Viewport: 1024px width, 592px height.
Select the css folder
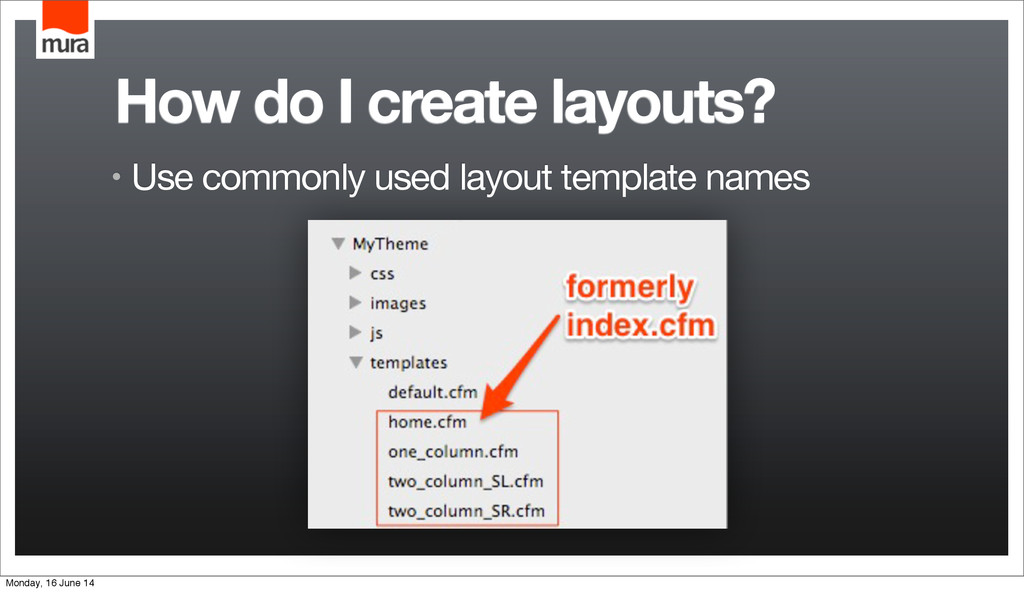tap(382, 274)
